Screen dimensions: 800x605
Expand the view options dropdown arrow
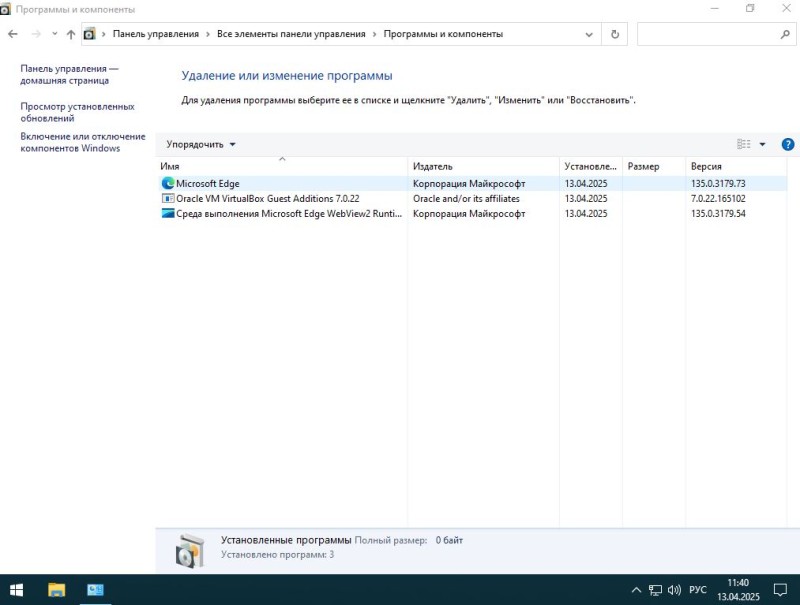point(762,144)
